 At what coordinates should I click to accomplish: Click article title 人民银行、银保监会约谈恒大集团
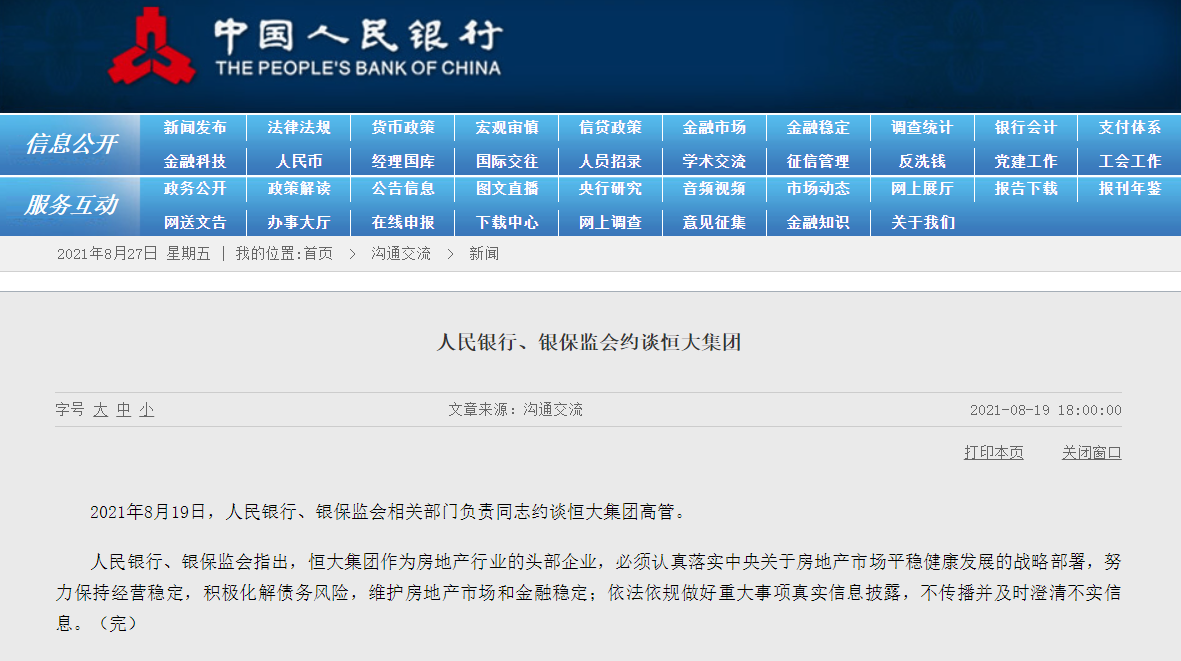coord(589,342)
